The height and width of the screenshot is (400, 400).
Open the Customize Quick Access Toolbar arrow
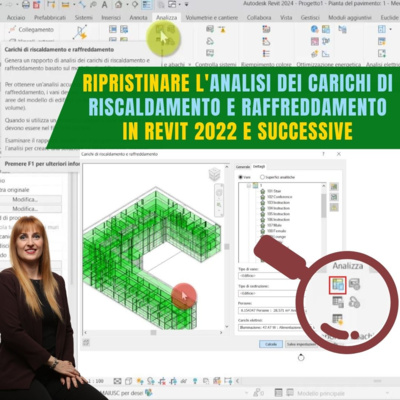187,5
